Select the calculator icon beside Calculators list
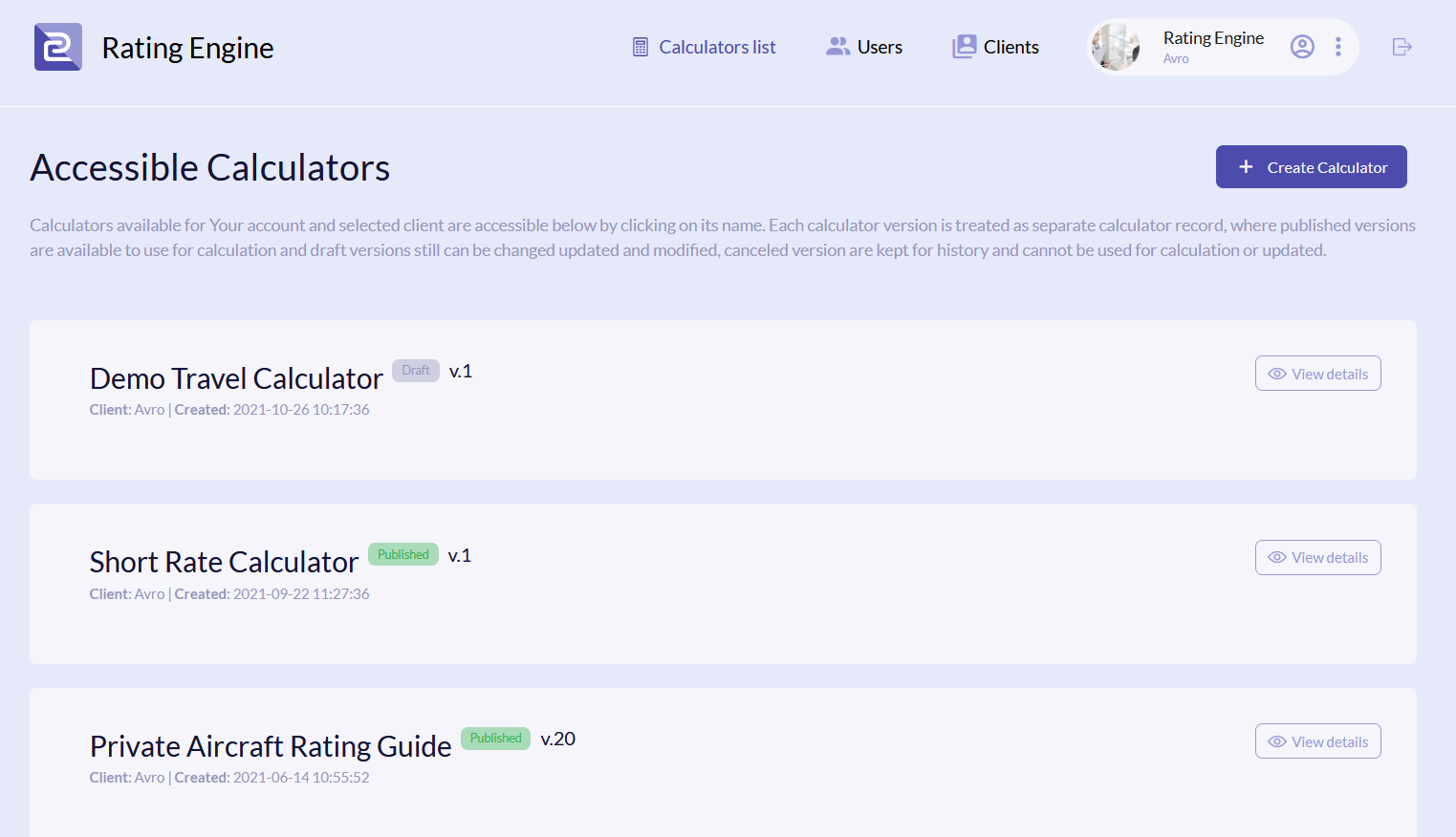This screenshot has height=837, width=1456. coord(639,46)
